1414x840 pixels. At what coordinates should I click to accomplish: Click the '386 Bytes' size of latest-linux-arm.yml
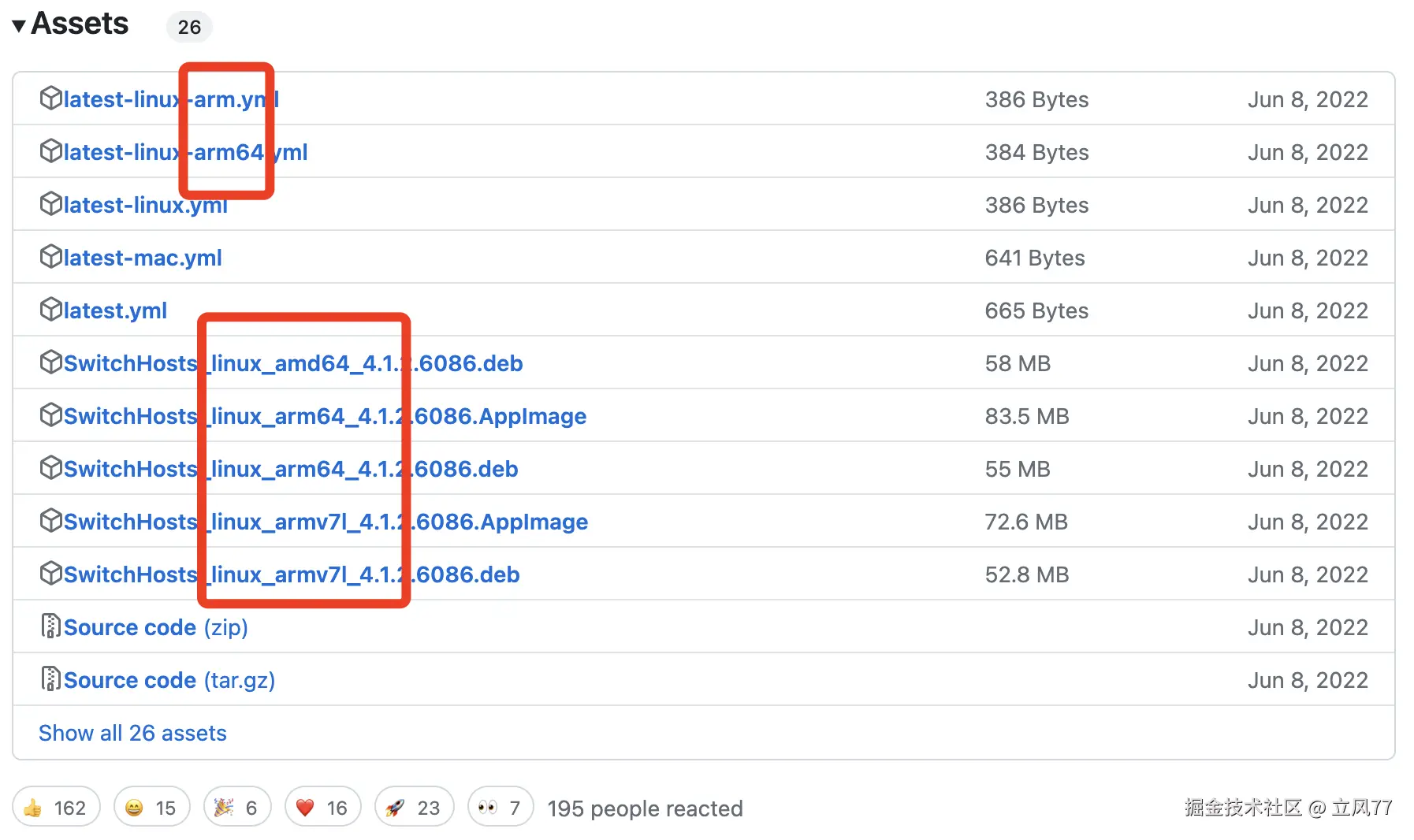(1036, 99)
